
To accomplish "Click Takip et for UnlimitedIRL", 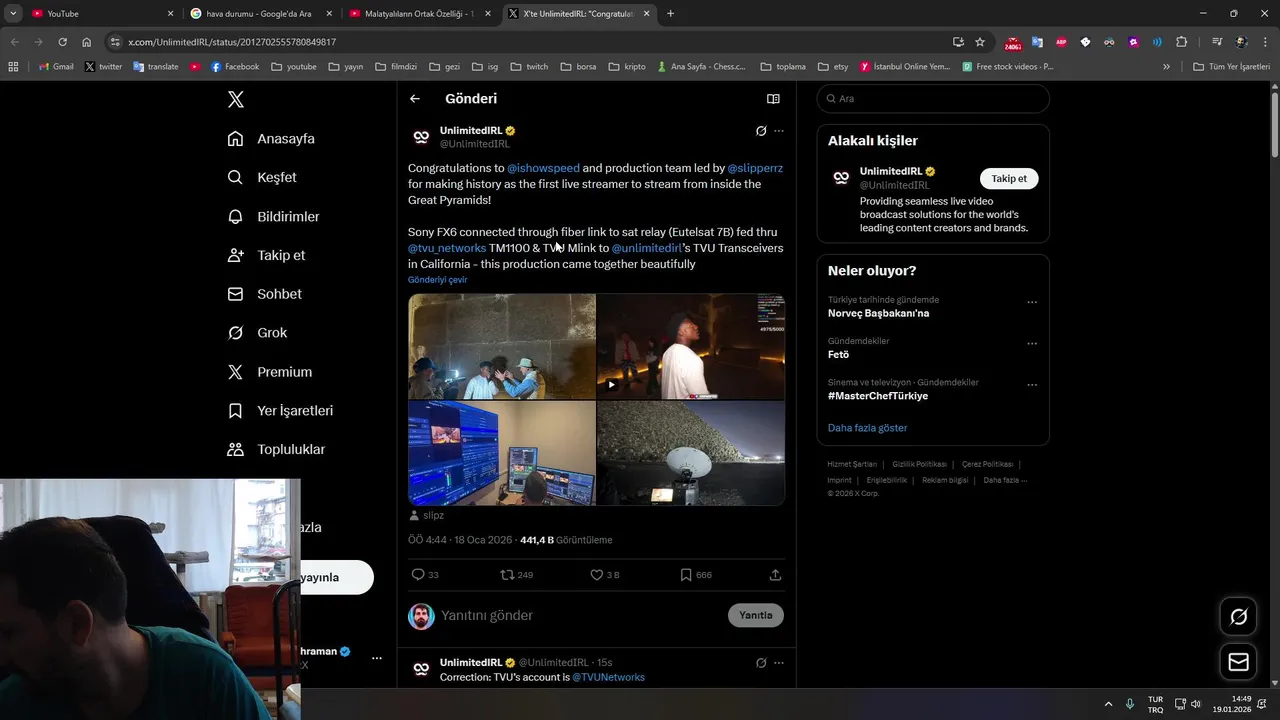I will [x=1009, y=179].
